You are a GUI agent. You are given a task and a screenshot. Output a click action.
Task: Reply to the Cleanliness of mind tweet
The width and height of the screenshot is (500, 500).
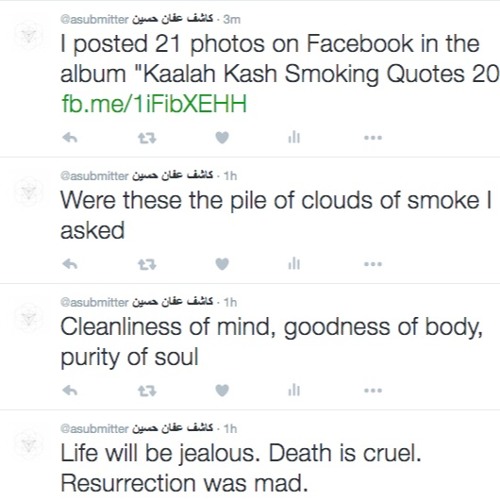(x=70, y=390)
